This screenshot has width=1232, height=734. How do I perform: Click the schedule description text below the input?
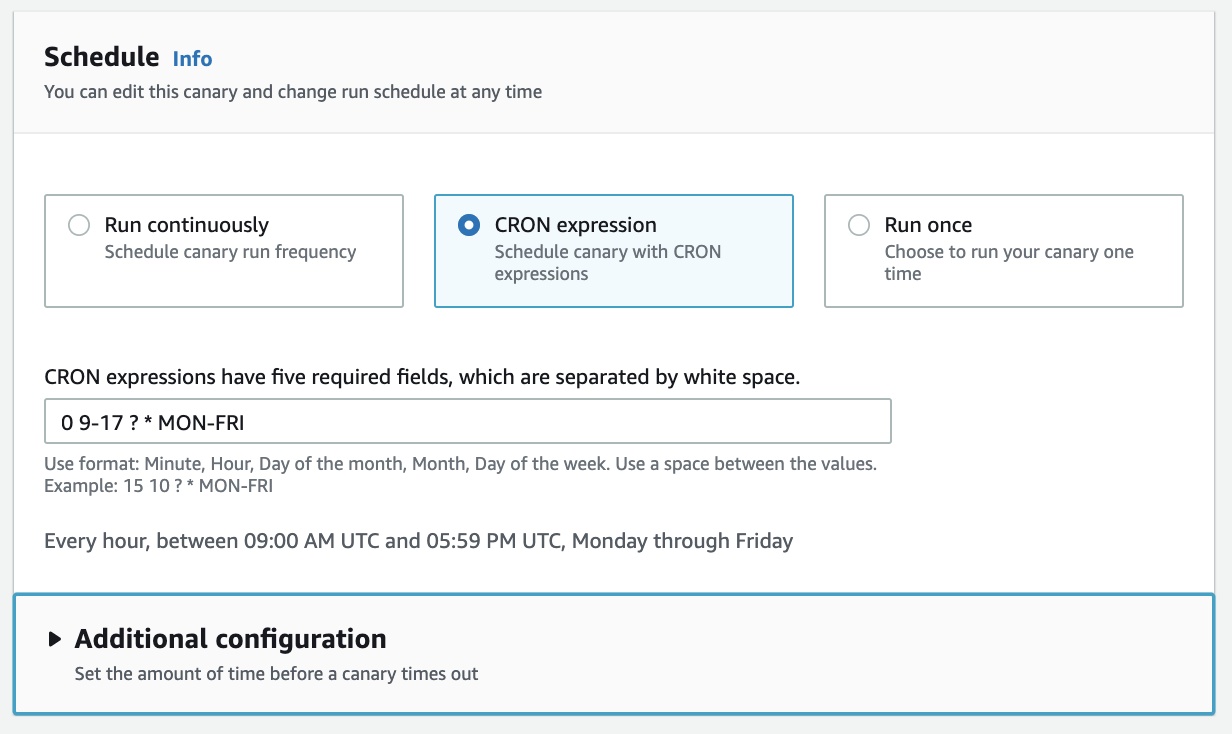[418, 540]
